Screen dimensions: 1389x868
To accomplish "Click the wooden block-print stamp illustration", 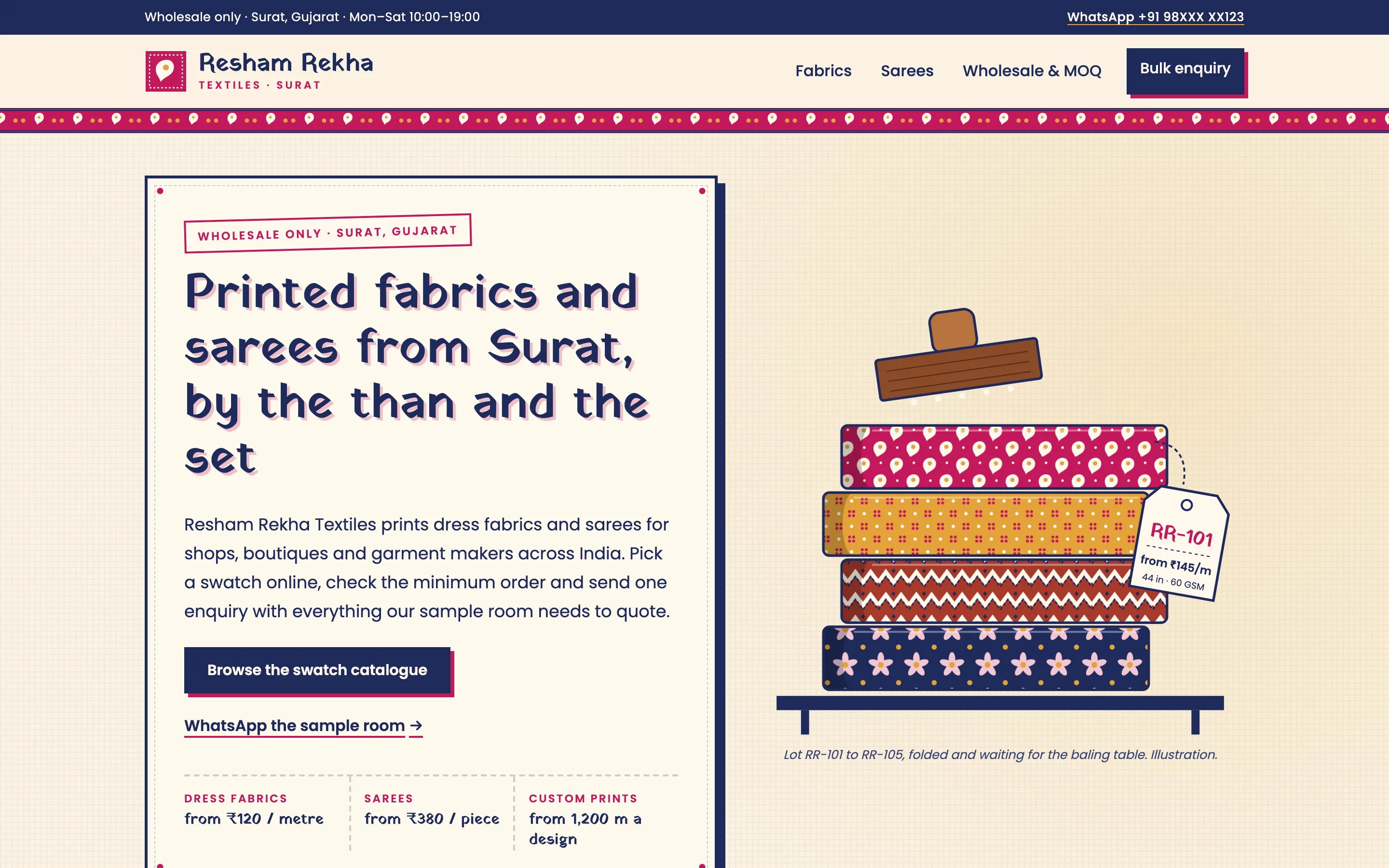I will [957, 356].
